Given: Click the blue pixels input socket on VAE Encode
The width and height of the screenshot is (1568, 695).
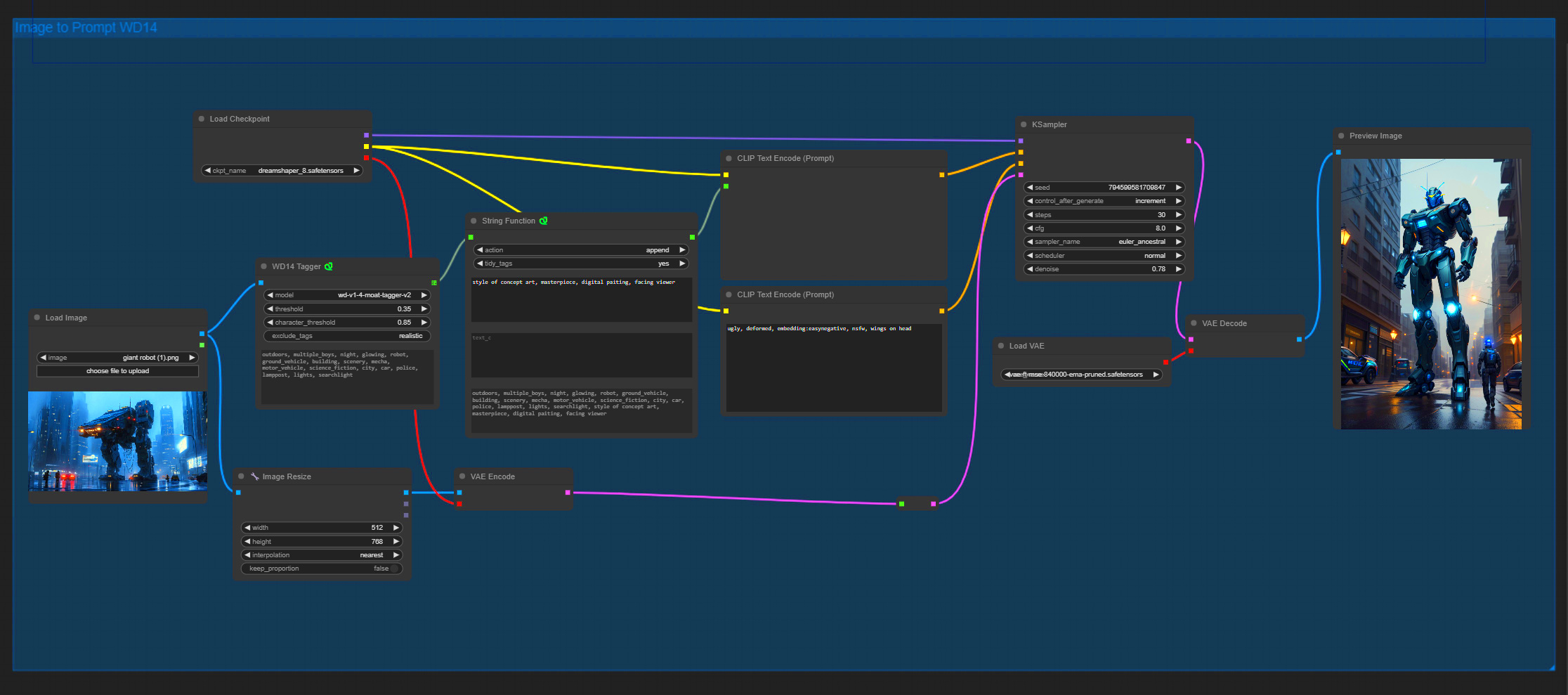Looking at the screenshot, I should [459, 493].
